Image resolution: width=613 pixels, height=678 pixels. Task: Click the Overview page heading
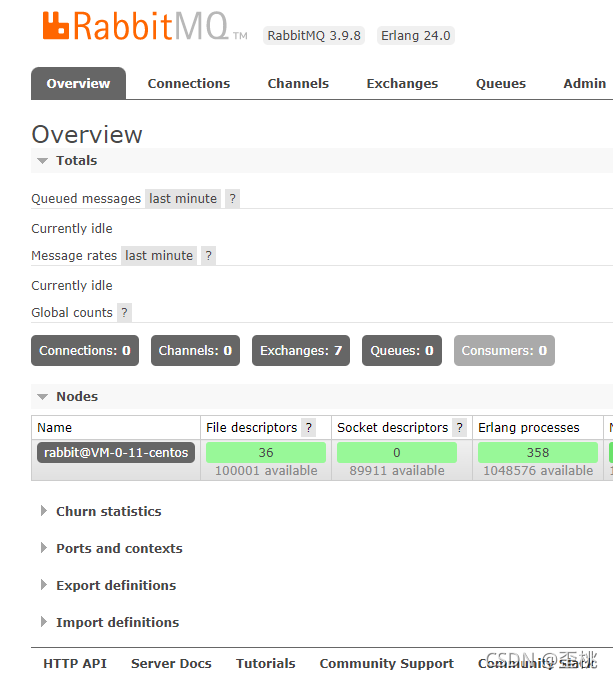[87, 134]
